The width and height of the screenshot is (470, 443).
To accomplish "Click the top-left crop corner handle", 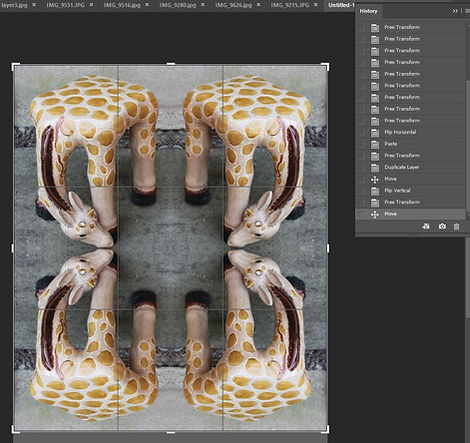I will click(15, 66).
